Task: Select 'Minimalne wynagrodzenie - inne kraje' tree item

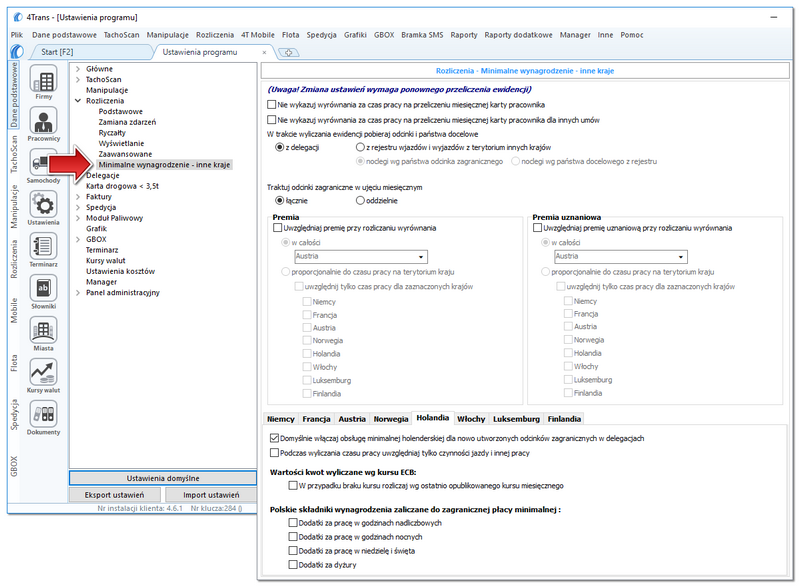Action: (164, 165)
